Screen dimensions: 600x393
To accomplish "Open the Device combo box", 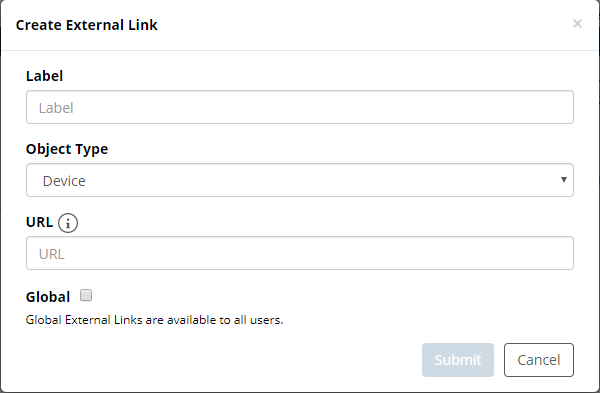I will coord(300,180).
